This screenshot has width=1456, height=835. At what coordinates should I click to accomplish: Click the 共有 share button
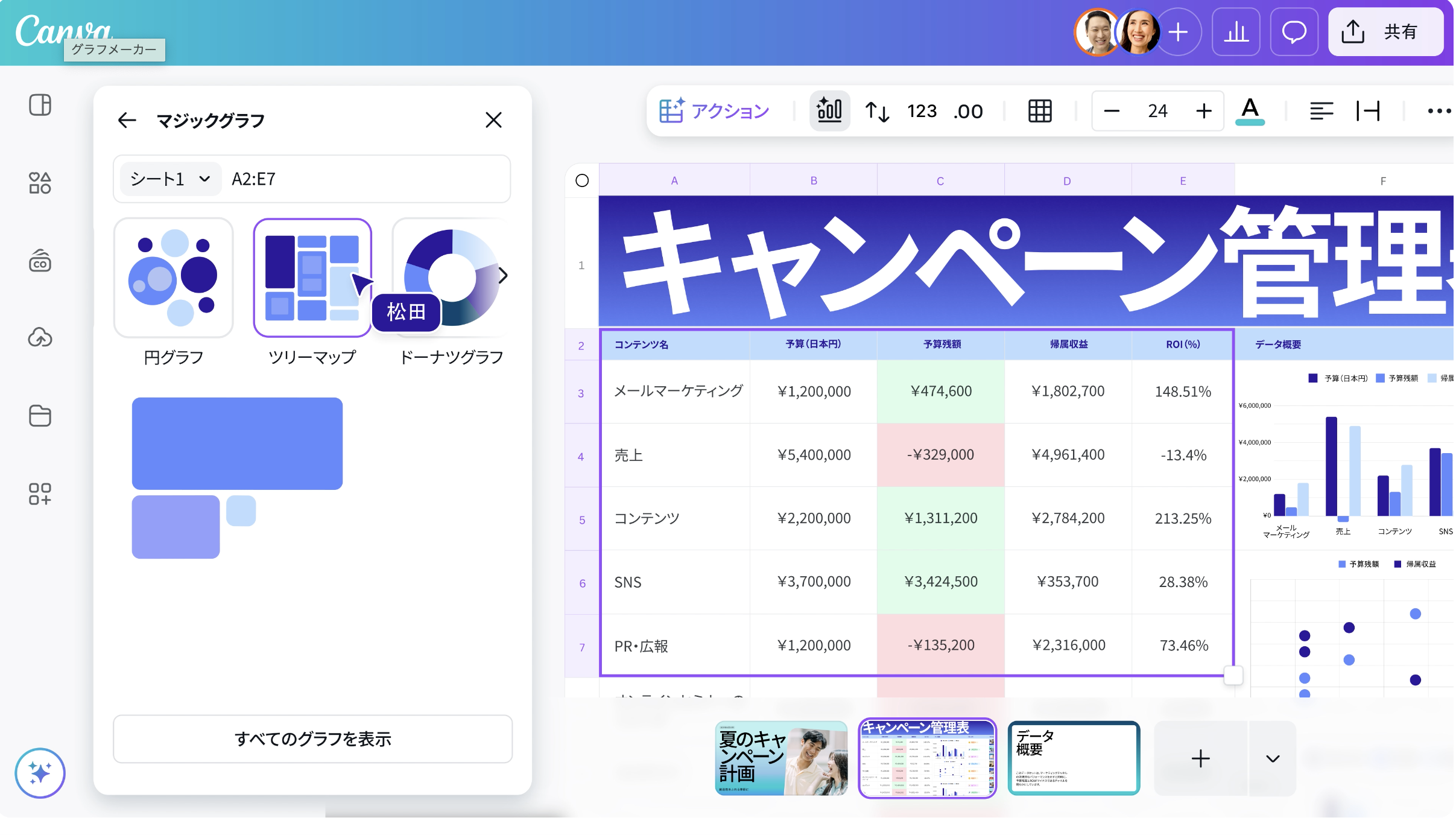click(1385, 32)
